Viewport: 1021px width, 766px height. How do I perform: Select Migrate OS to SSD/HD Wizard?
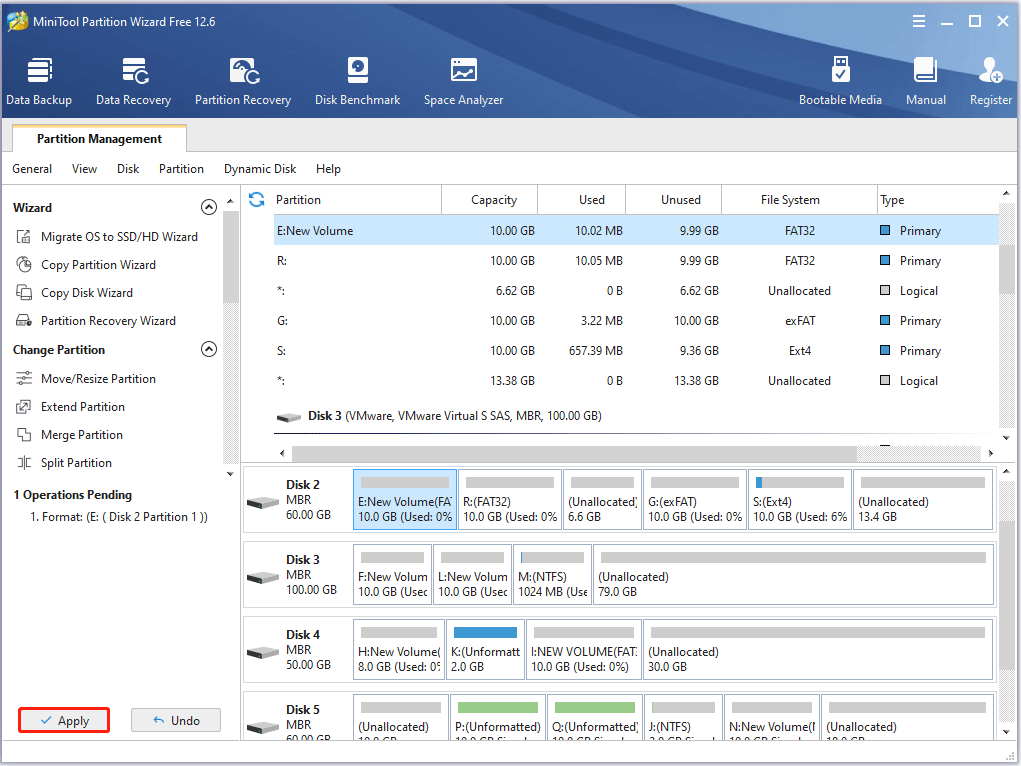(x=119, y=237)
